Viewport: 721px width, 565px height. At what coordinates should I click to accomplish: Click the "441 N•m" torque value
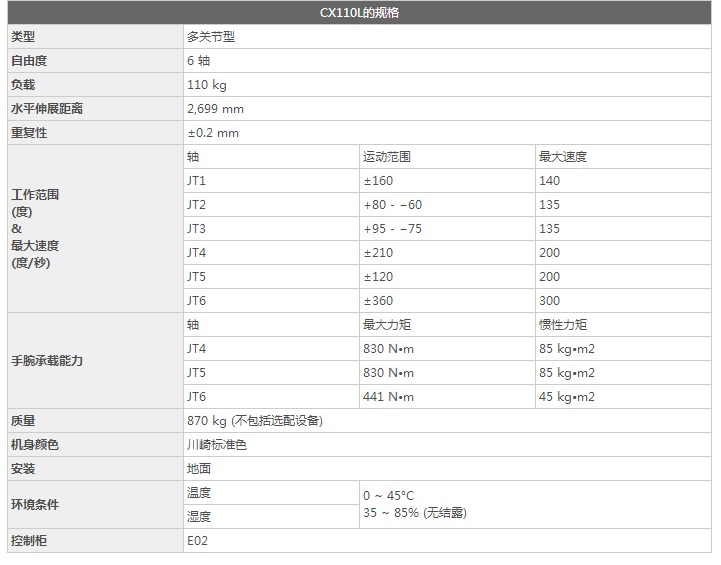pyautogui.click(x=388, y=397)
